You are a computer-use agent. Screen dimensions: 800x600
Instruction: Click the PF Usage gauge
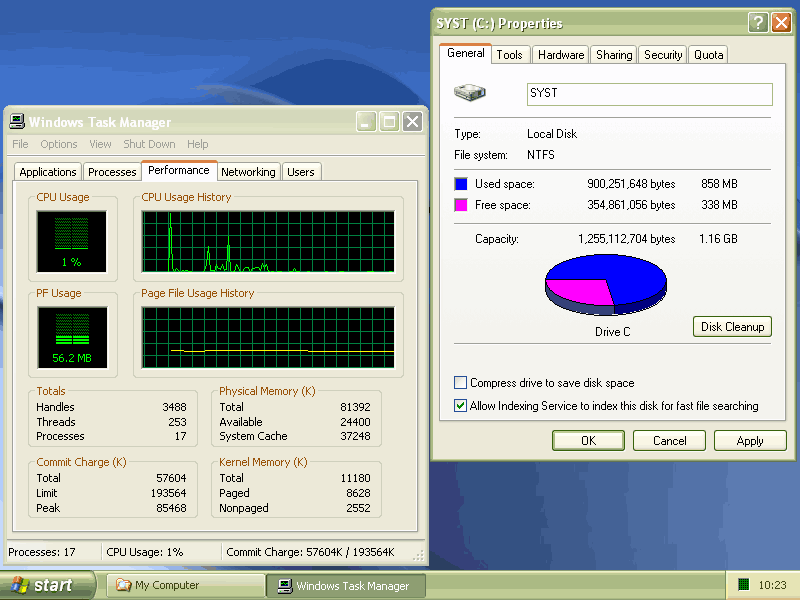tap(72, 337)
